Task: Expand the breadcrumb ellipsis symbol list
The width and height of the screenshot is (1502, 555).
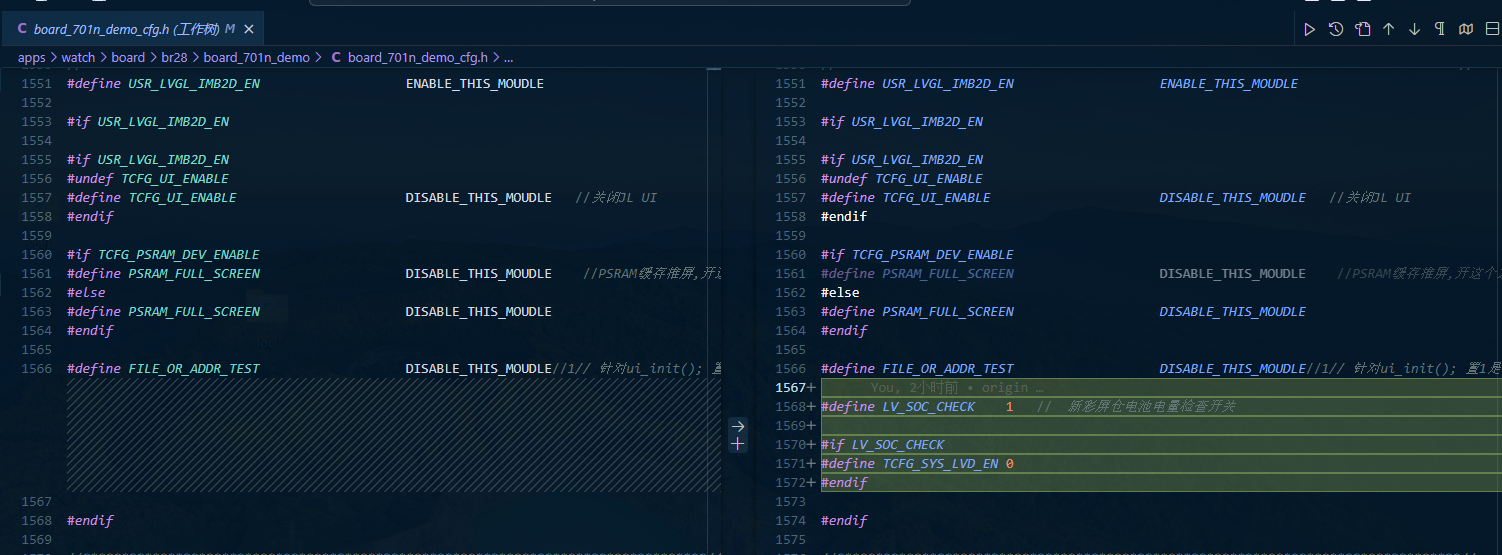Action: pos(508,58)
